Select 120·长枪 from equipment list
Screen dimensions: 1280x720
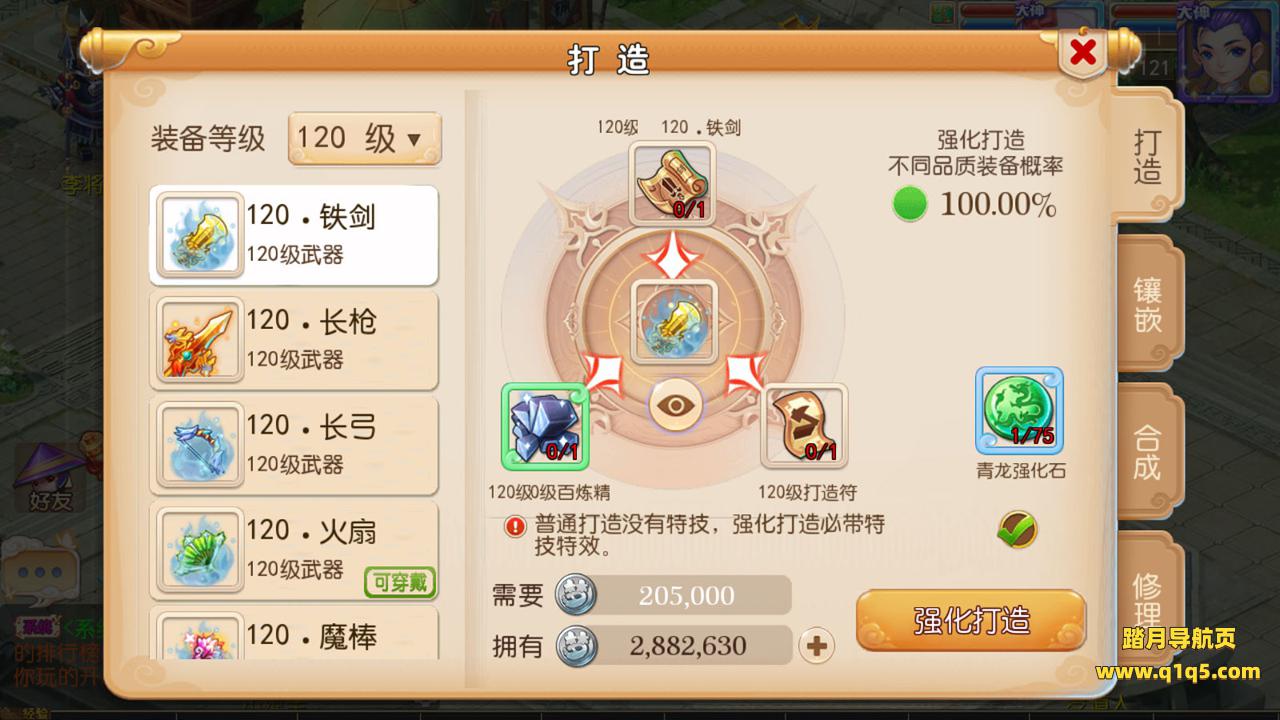coord(294,339)
